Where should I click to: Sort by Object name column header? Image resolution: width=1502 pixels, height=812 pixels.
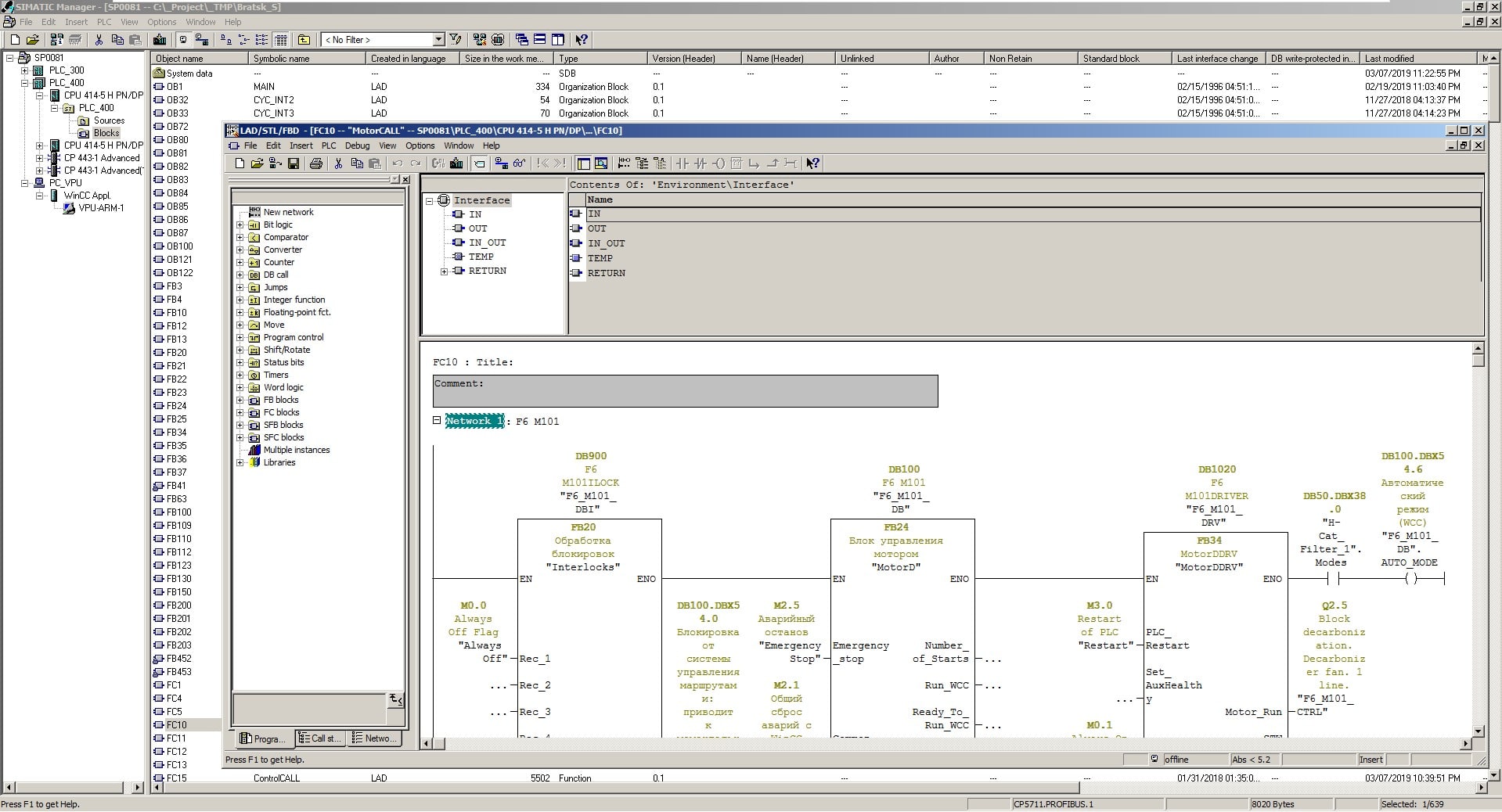pyautogui.click(x=200, y=59)
